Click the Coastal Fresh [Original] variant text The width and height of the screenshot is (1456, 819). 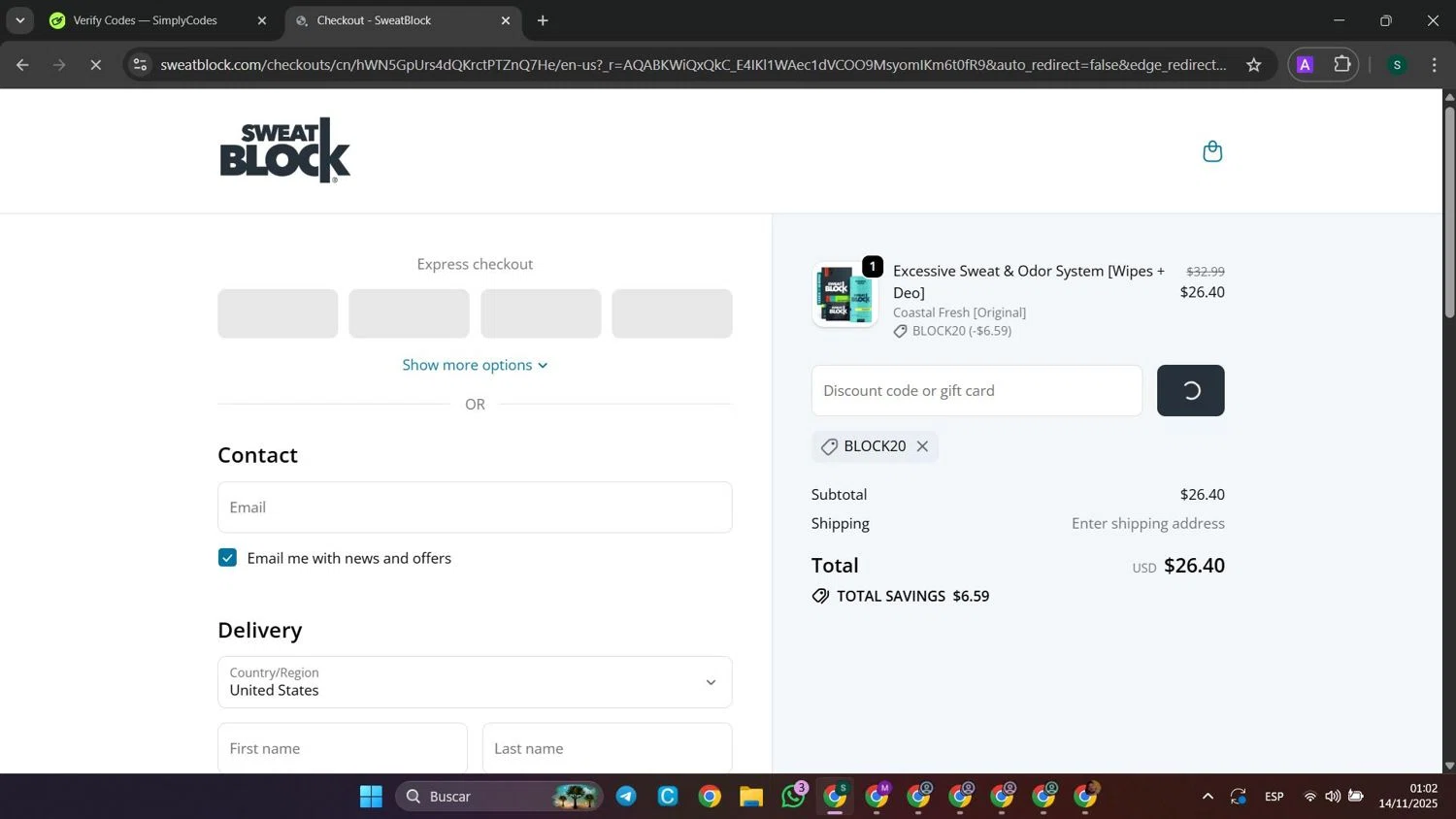pos(959,312)
